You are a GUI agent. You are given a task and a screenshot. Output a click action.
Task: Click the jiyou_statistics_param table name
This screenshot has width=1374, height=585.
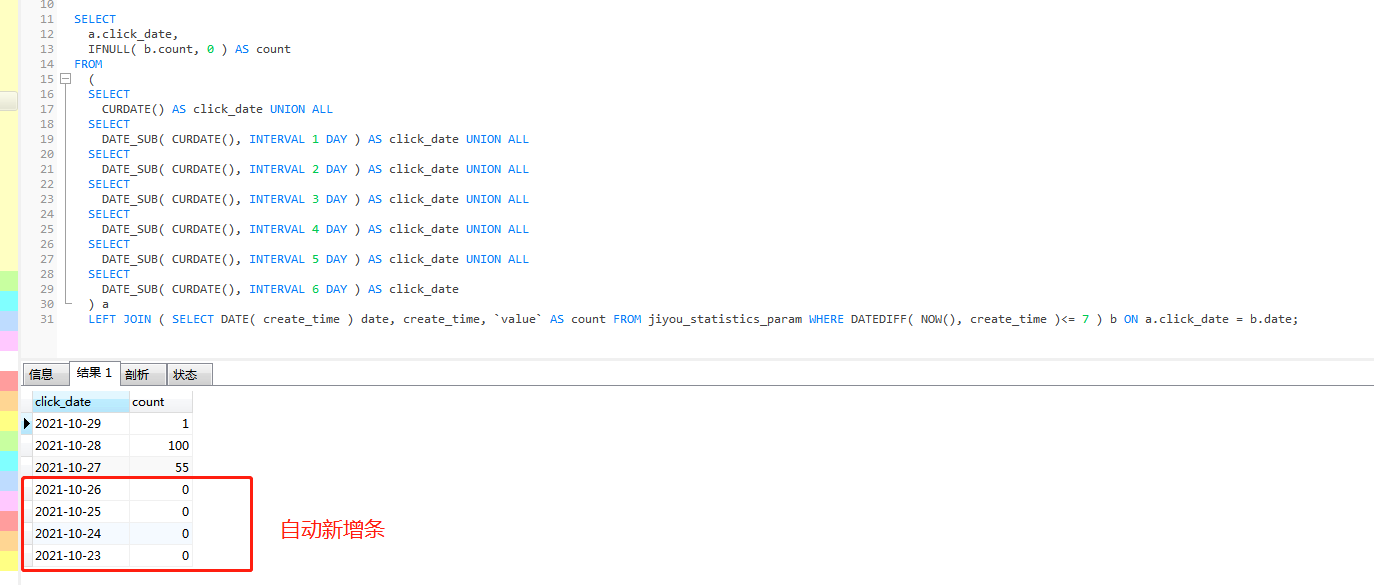pos(725,319)
